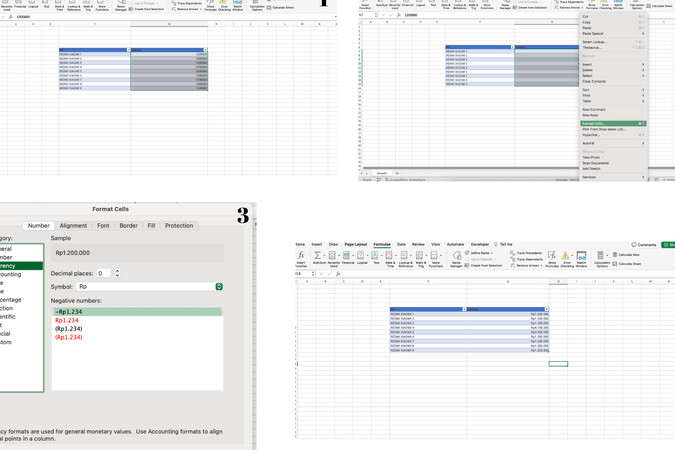
Task: Choose the black (Rp1.234) parentheses format
Action: click(x=69, y=328)
